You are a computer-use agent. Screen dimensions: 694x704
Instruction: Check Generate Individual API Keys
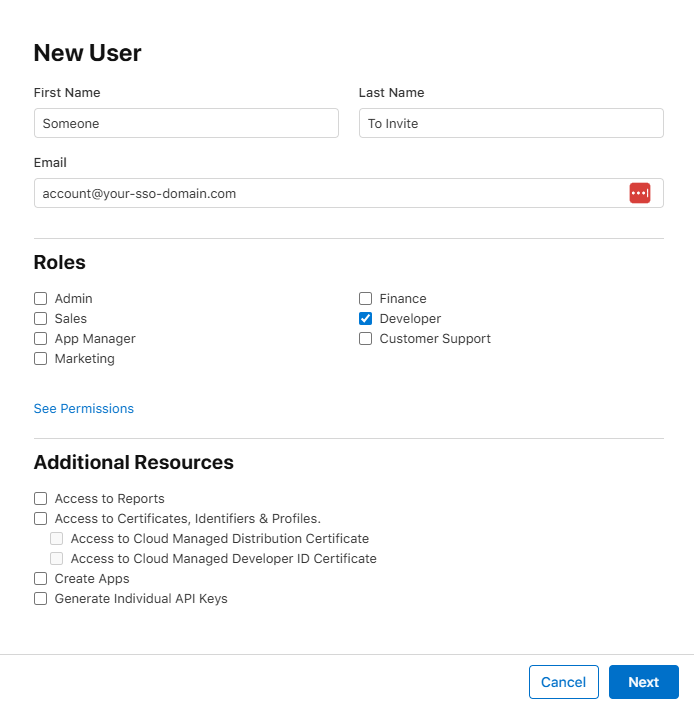tap(41, 599)
